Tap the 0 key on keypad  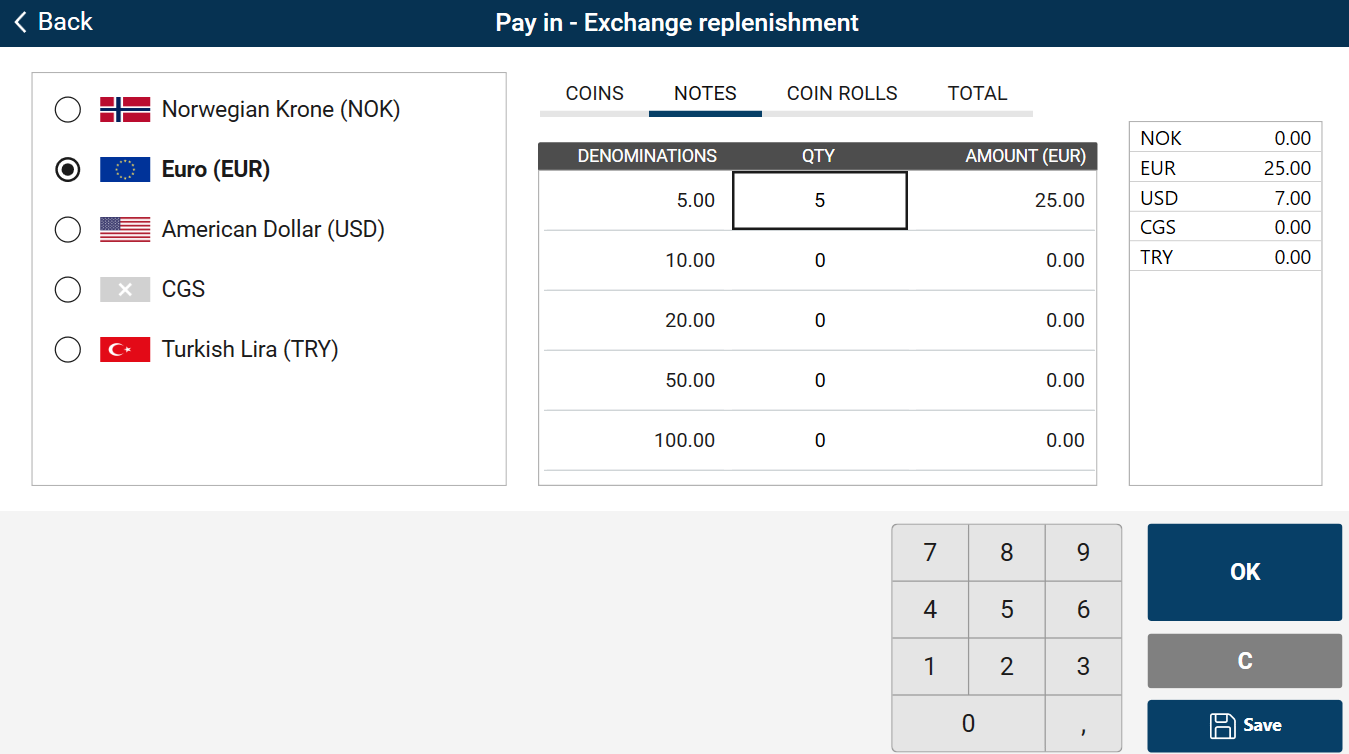coord(968,723)
